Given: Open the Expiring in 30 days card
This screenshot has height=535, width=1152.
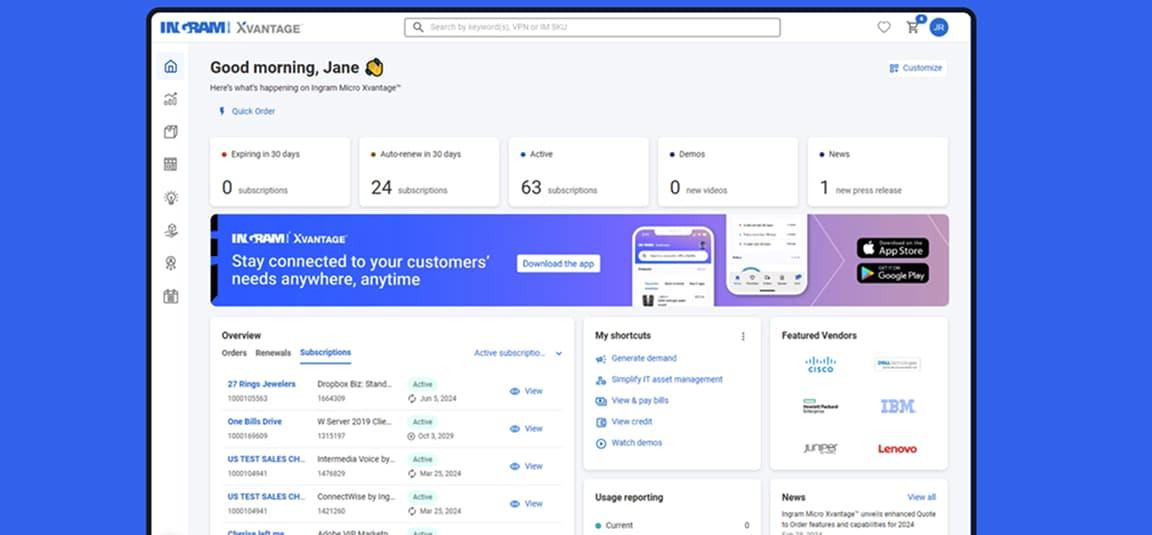Looking at the screenshot, I should pos(280,172).
